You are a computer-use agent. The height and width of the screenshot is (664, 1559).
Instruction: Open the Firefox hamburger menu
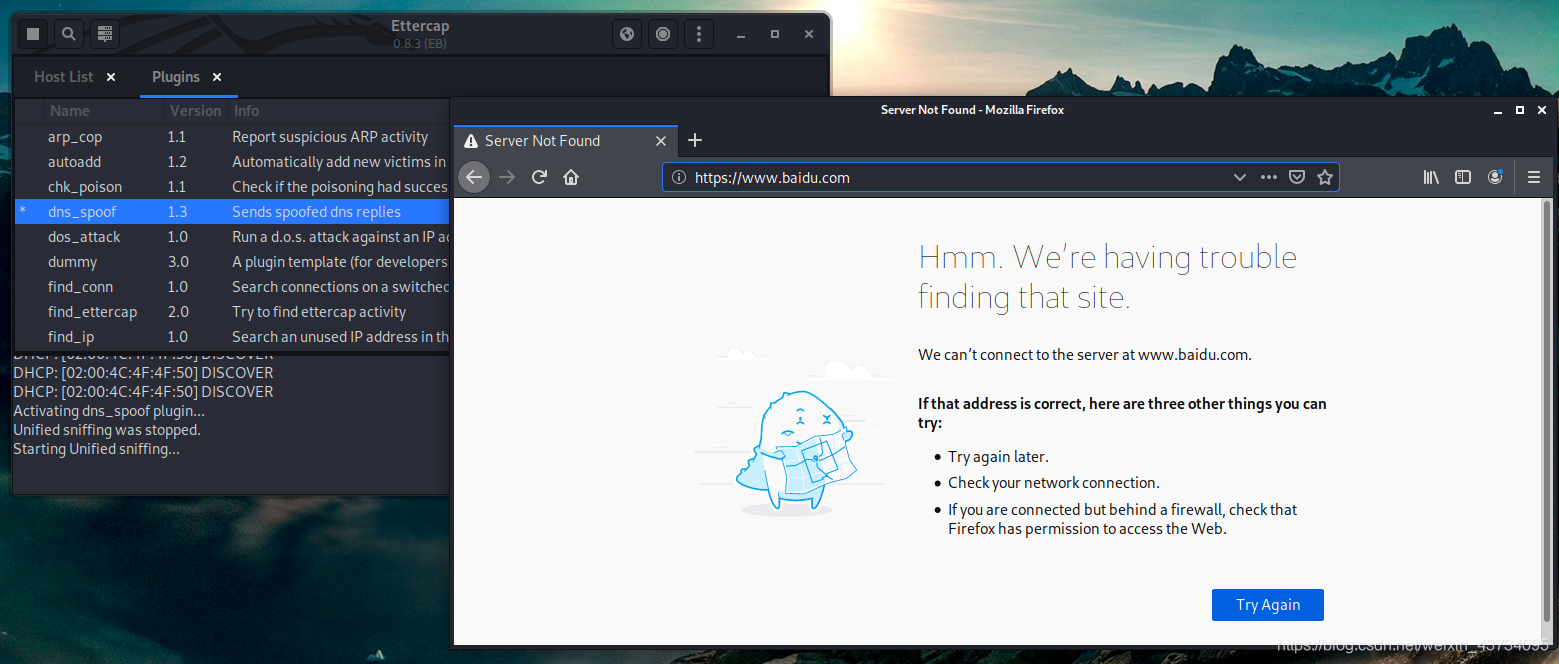(x=1534, y=177)
